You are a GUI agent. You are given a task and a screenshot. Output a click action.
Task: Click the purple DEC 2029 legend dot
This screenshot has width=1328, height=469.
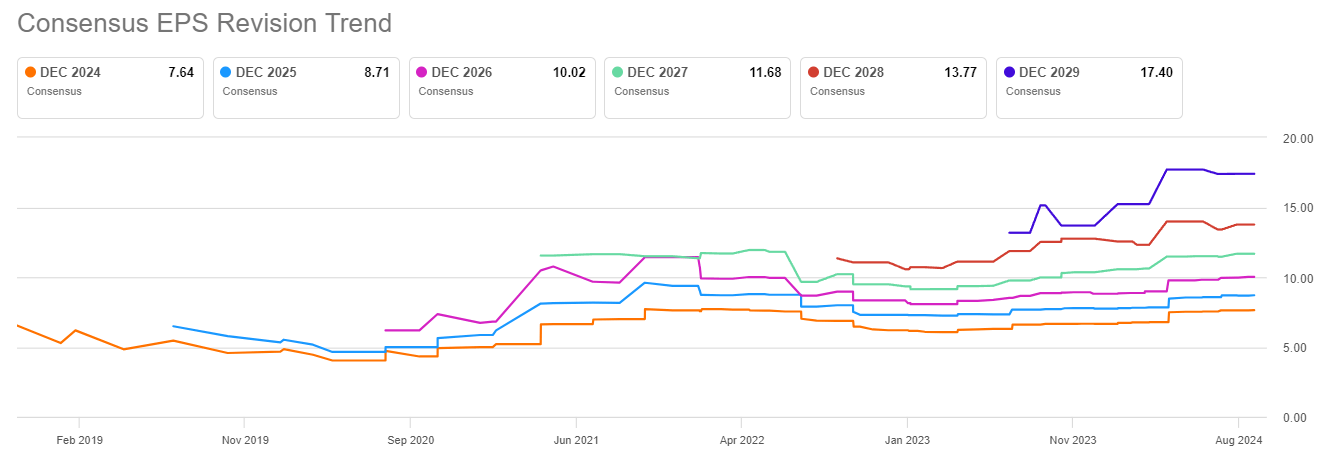pyautogui.click(x=1010, y=72)
